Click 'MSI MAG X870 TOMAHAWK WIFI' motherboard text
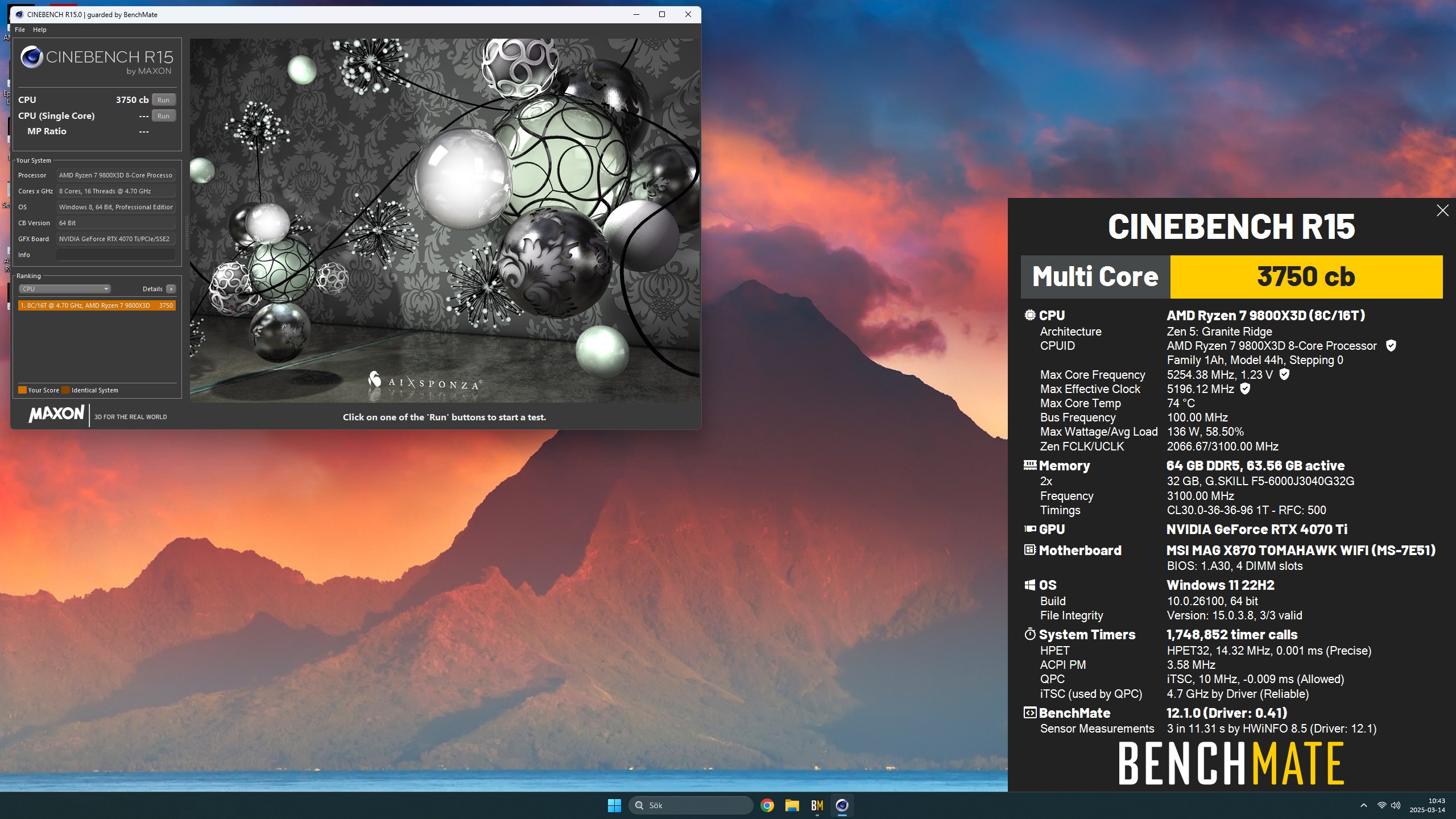1456x819 pixels. click(x=1301, y=551)
